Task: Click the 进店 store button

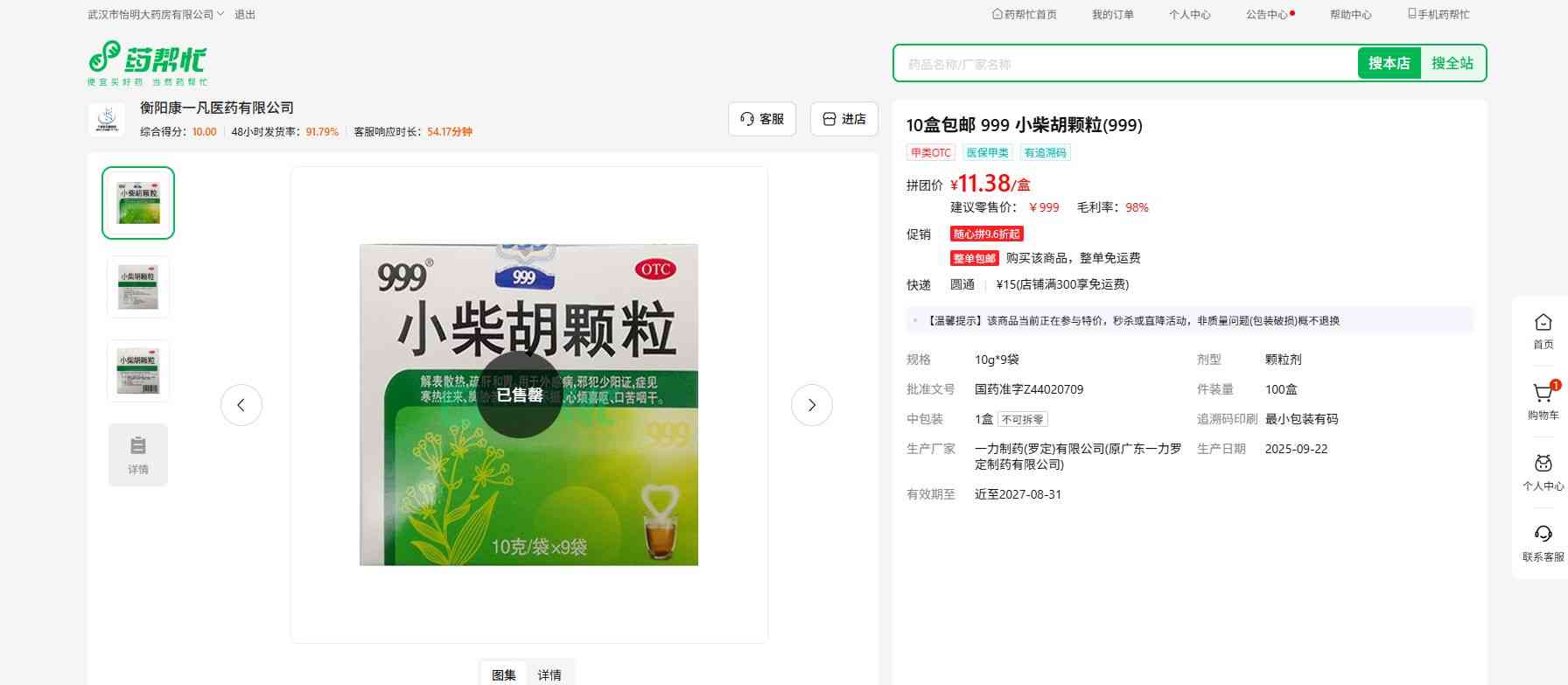Action: 844,119
